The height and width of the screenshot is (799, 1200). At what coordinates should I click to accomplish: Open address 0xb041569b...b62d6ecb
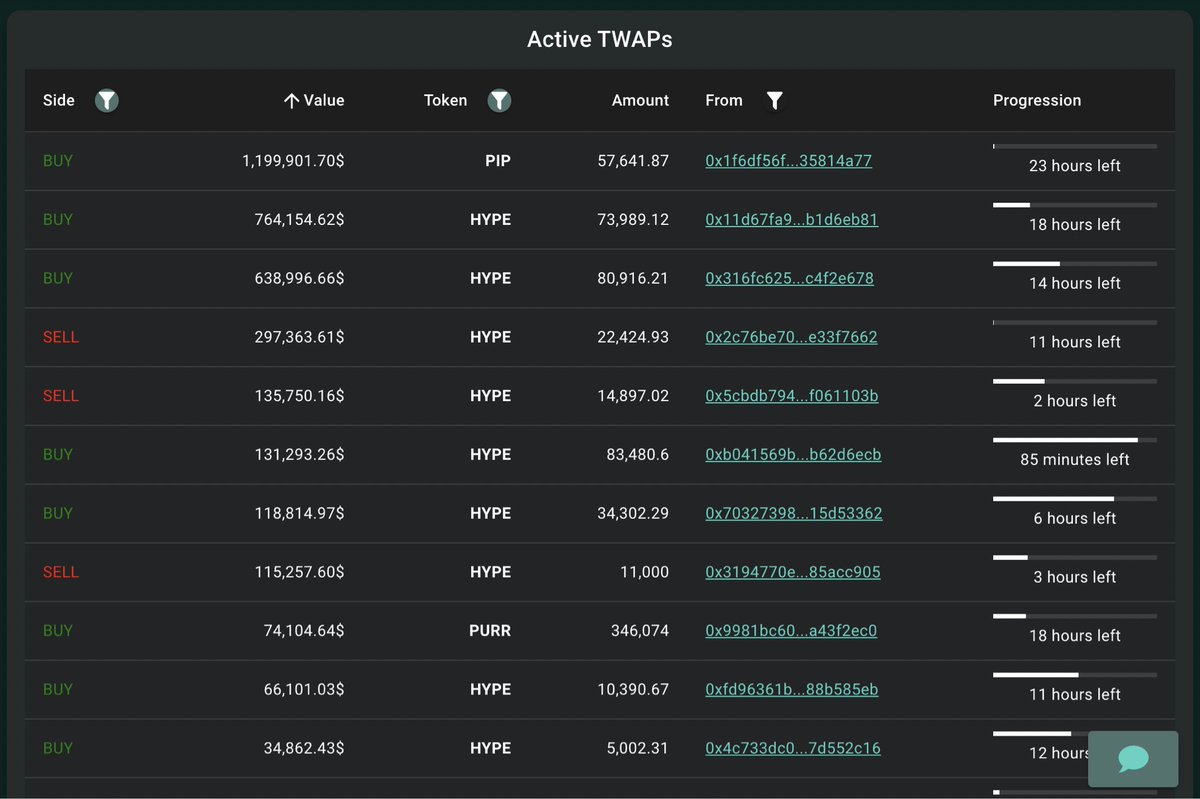793,454
